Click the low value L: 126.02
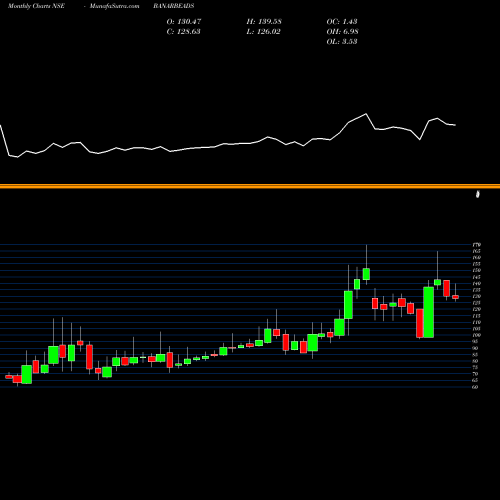This screenshot has height=500, width=500. click(263, 32)
